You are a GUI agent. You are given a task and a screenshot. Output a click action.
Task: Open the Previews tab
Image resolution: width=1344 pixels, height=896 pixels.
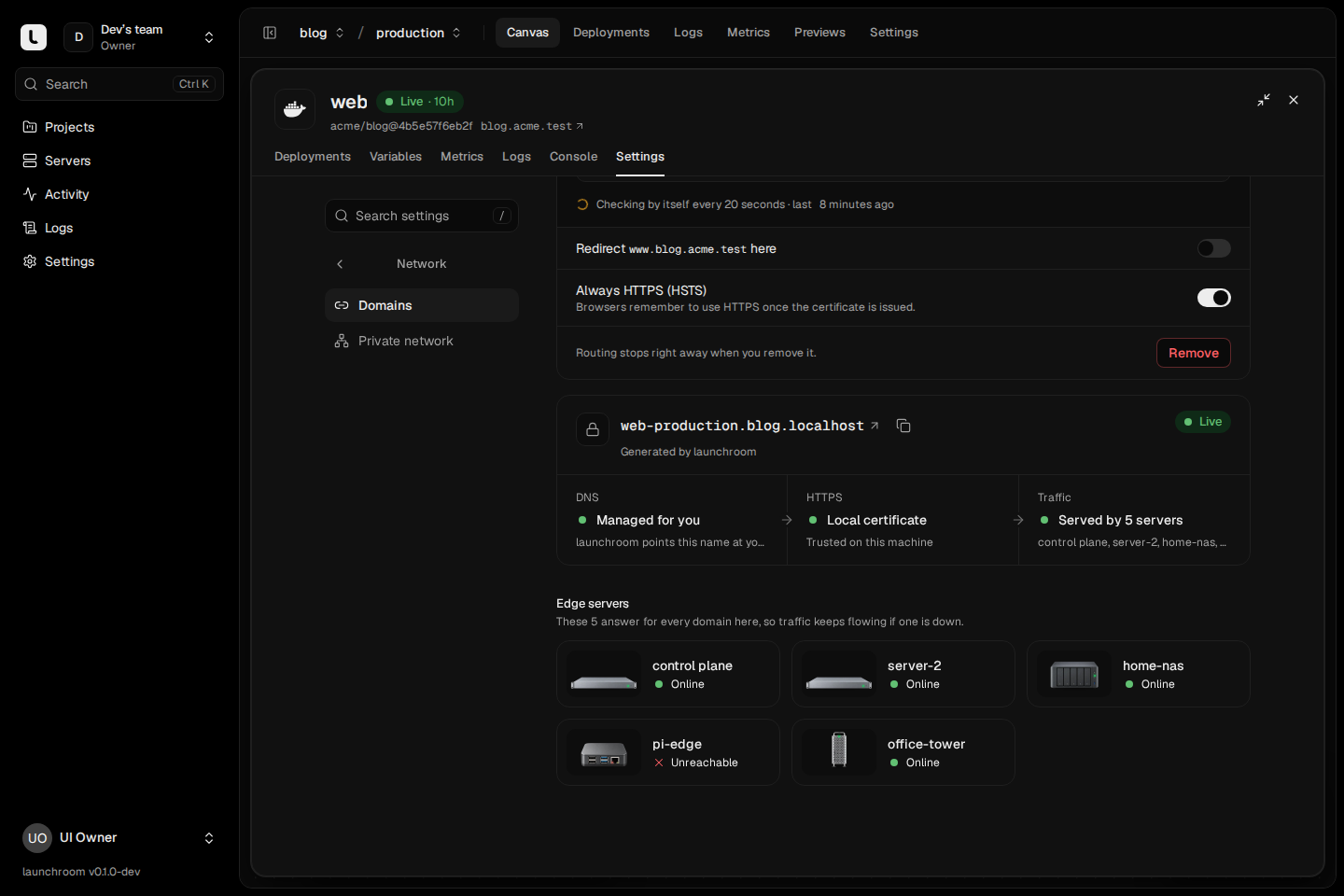point(819,33)
